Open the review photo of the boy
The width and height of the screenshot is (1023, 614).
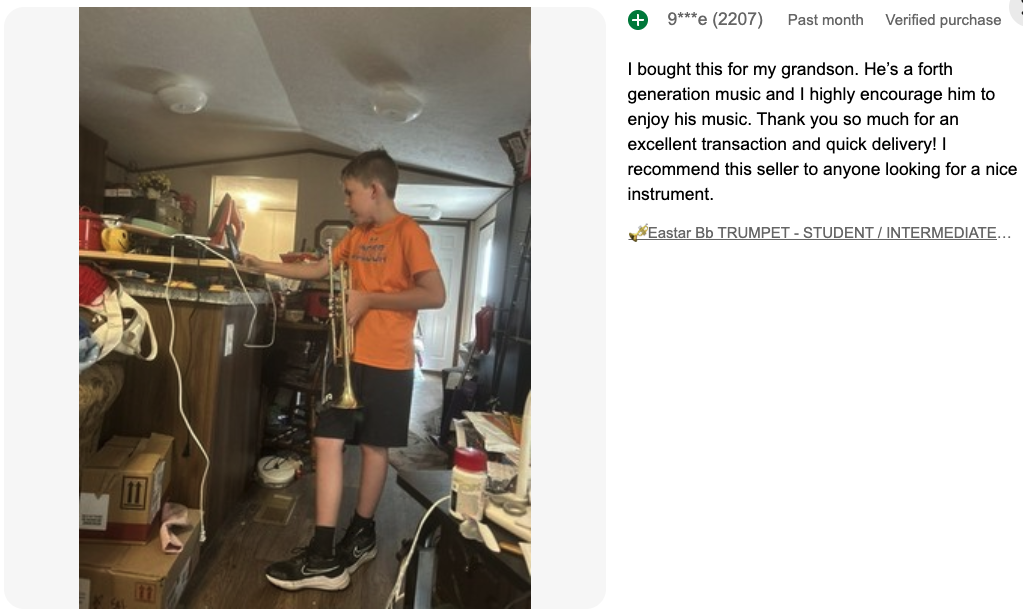pos(305,307)
